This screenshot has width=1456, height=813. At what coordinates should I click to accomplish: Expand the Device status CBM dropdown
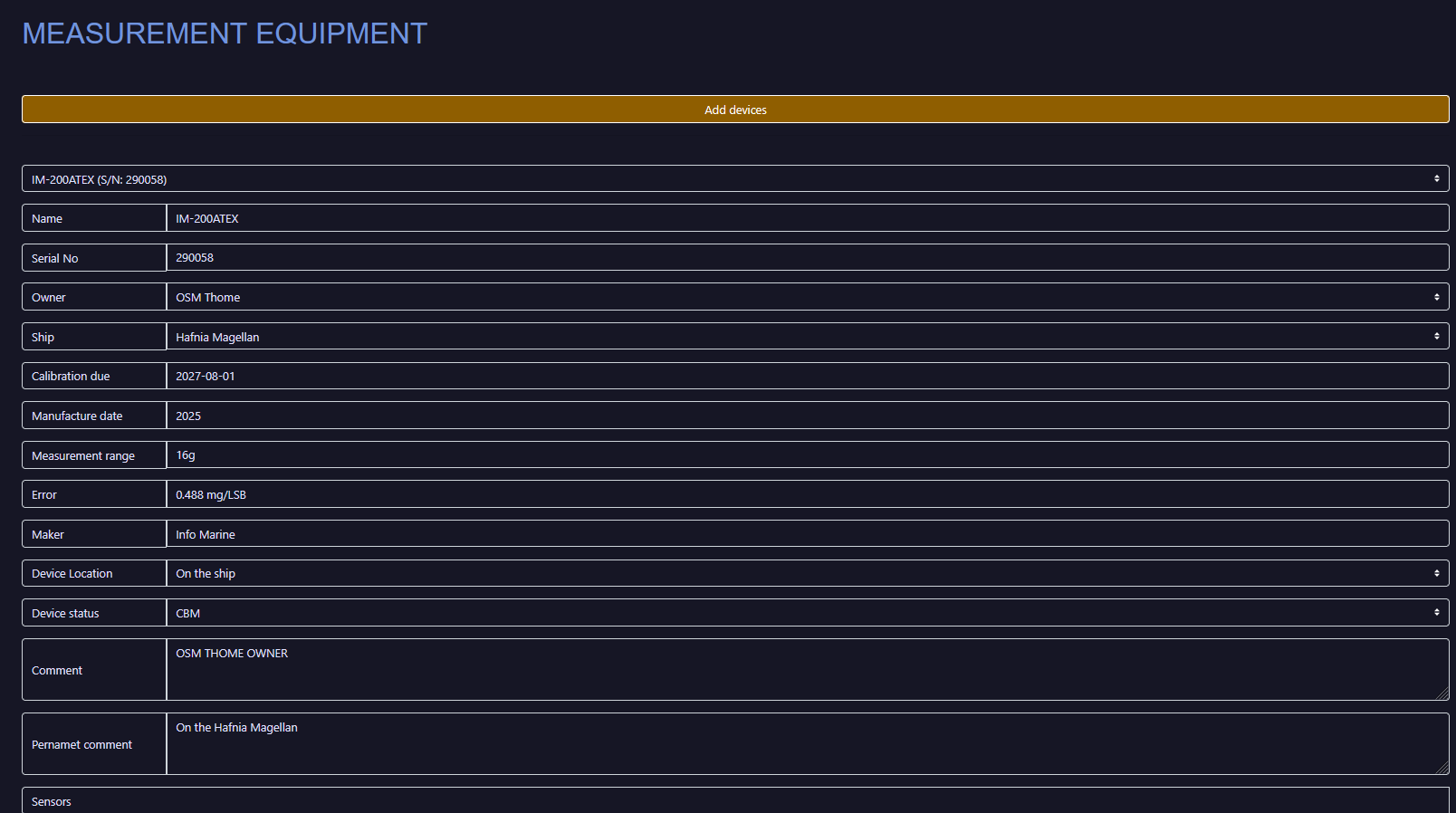(x=806, y=613)
